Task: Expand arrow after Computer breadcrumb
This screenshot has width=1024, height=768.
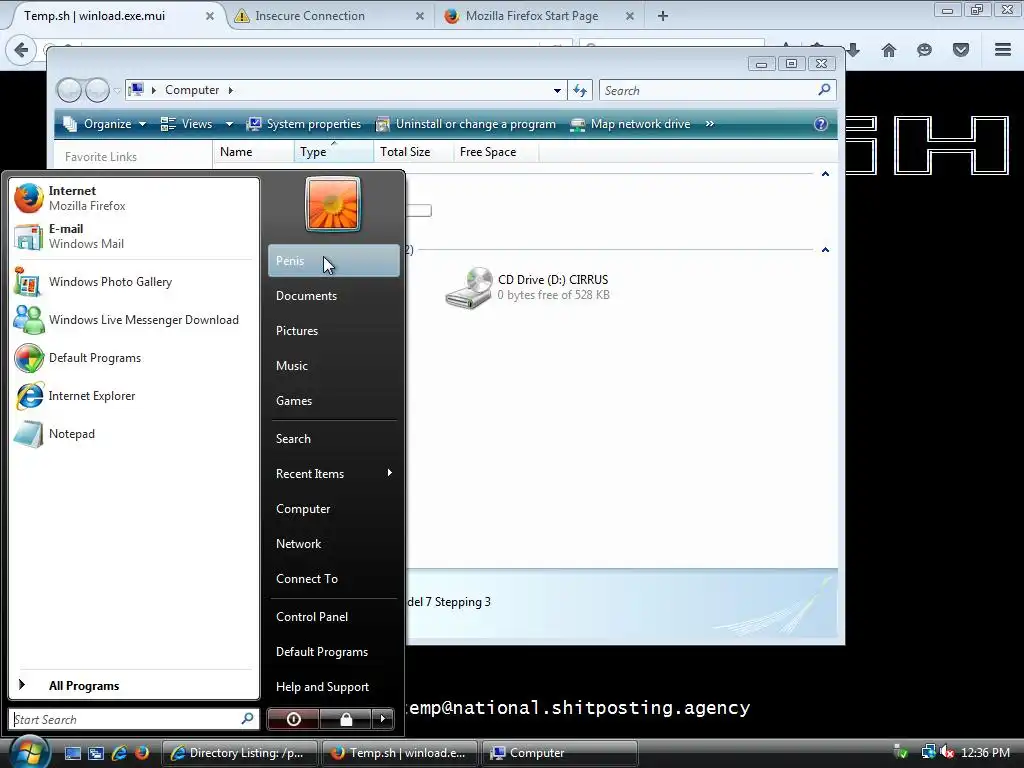Action: (231, 90)
